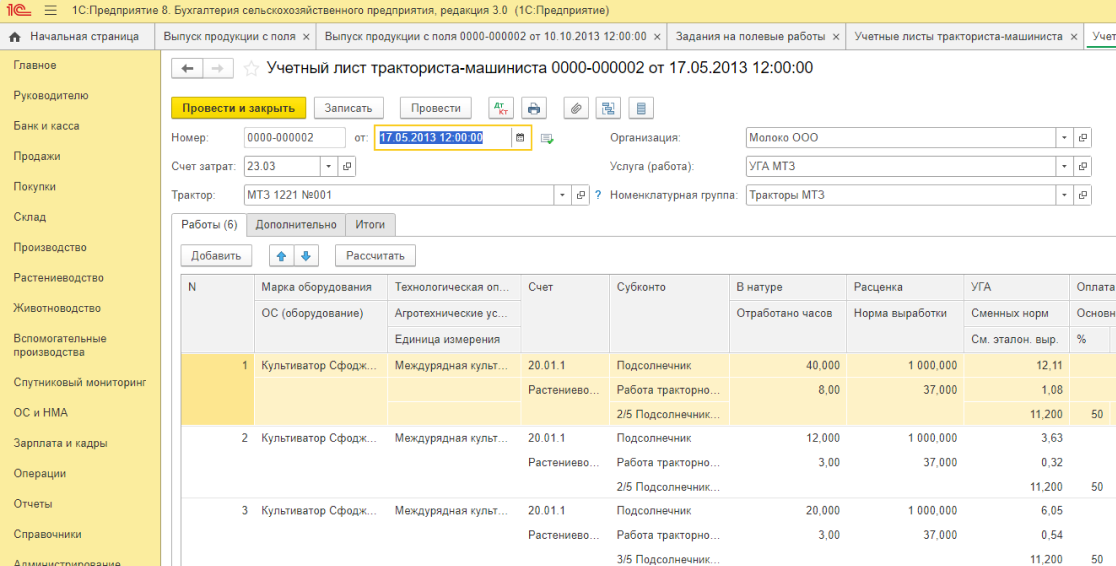Close Учетные листы тракториста-машиниста tab
This screenshot has height=566, width=1116.
(x=1073, y=36)
